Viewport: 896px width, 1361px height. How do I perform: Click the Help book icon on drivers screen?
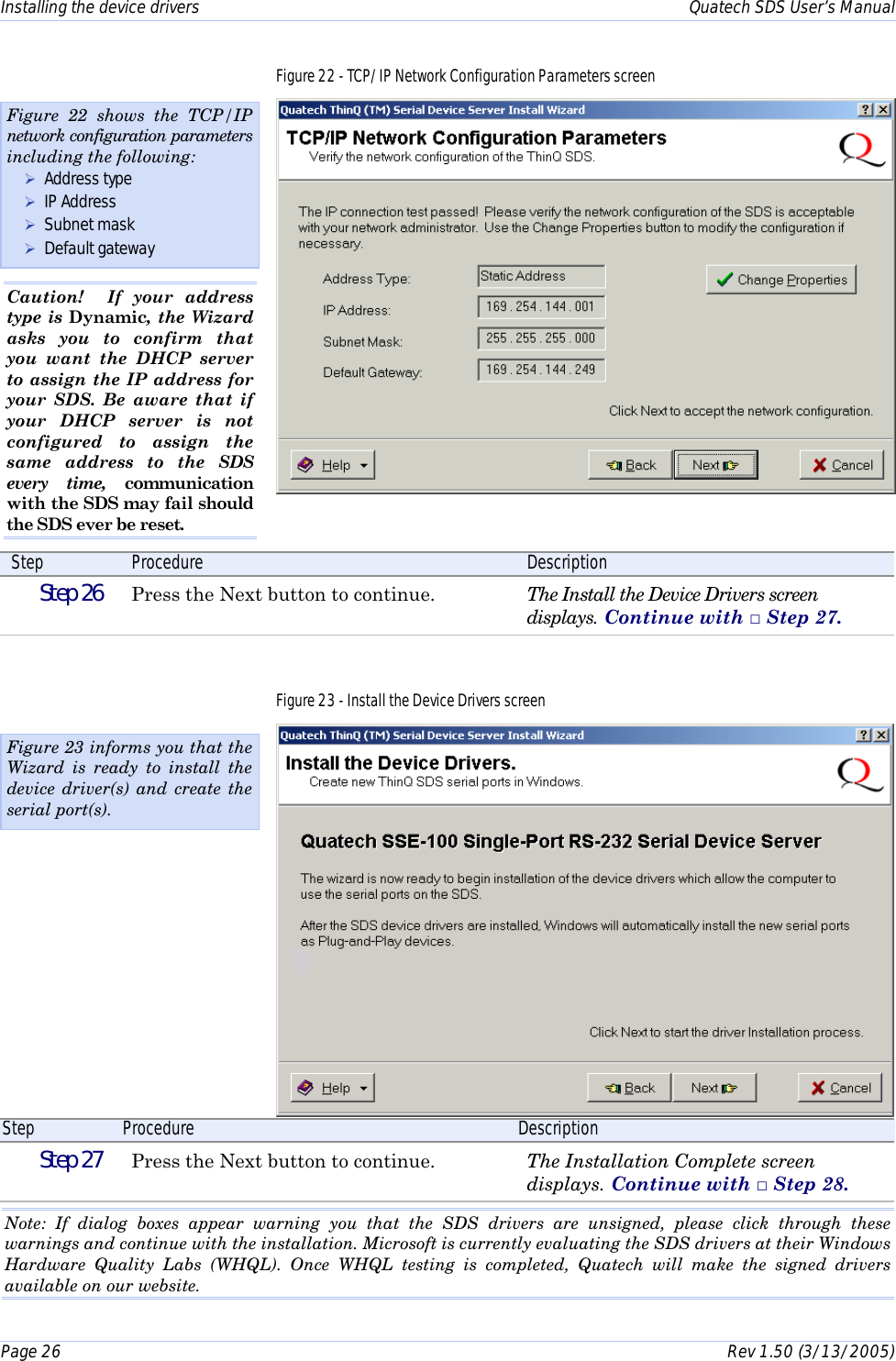point(306,1088)
